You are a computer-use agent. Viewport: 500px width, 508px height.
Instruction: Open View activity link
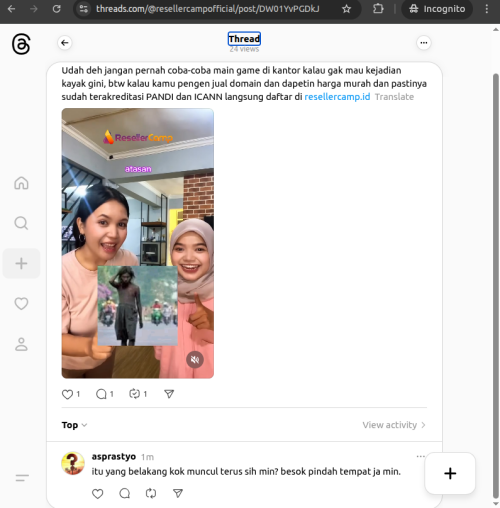coord(394,425)
